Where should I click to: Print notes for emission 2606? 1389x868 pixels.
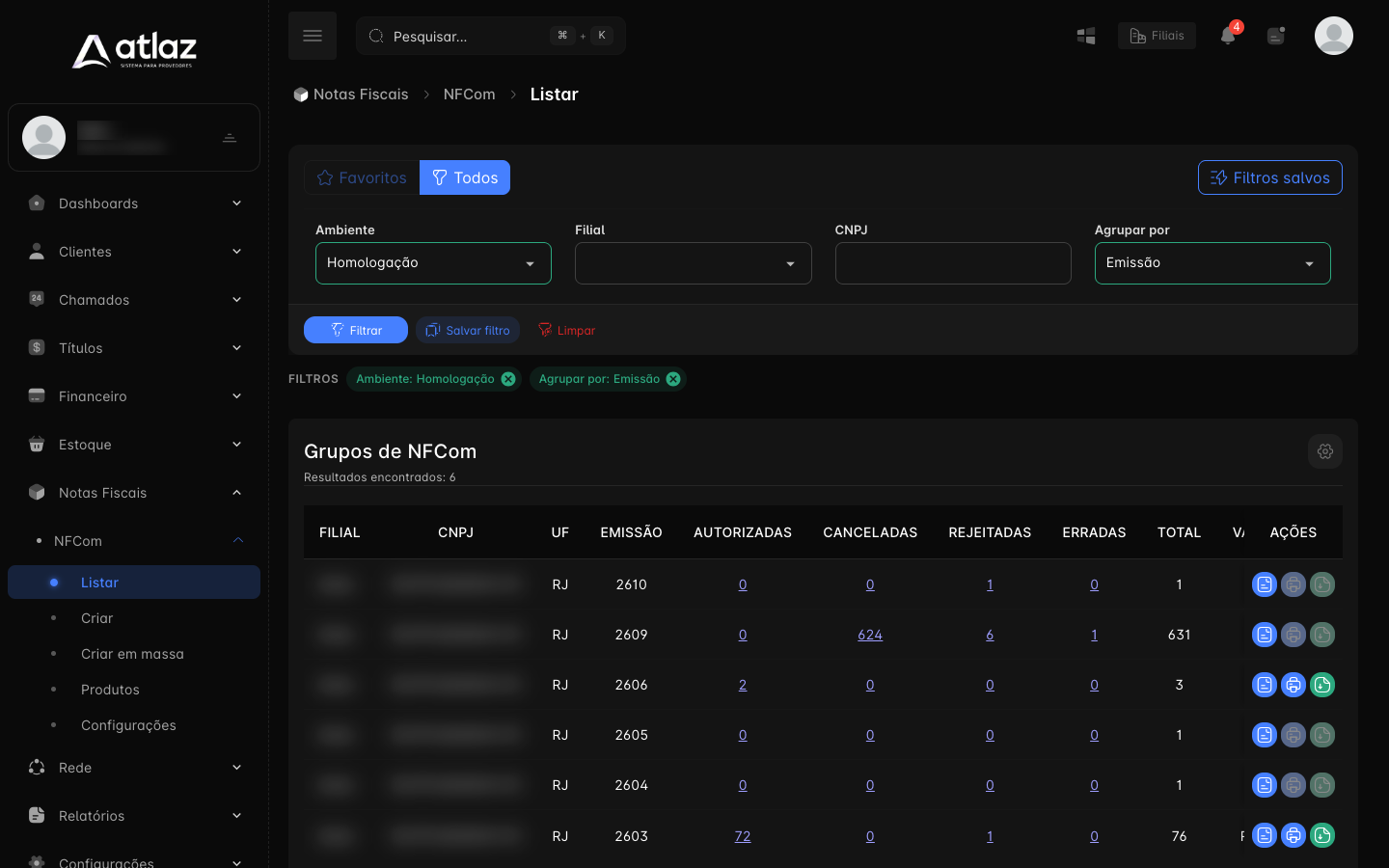(1293, 685)
